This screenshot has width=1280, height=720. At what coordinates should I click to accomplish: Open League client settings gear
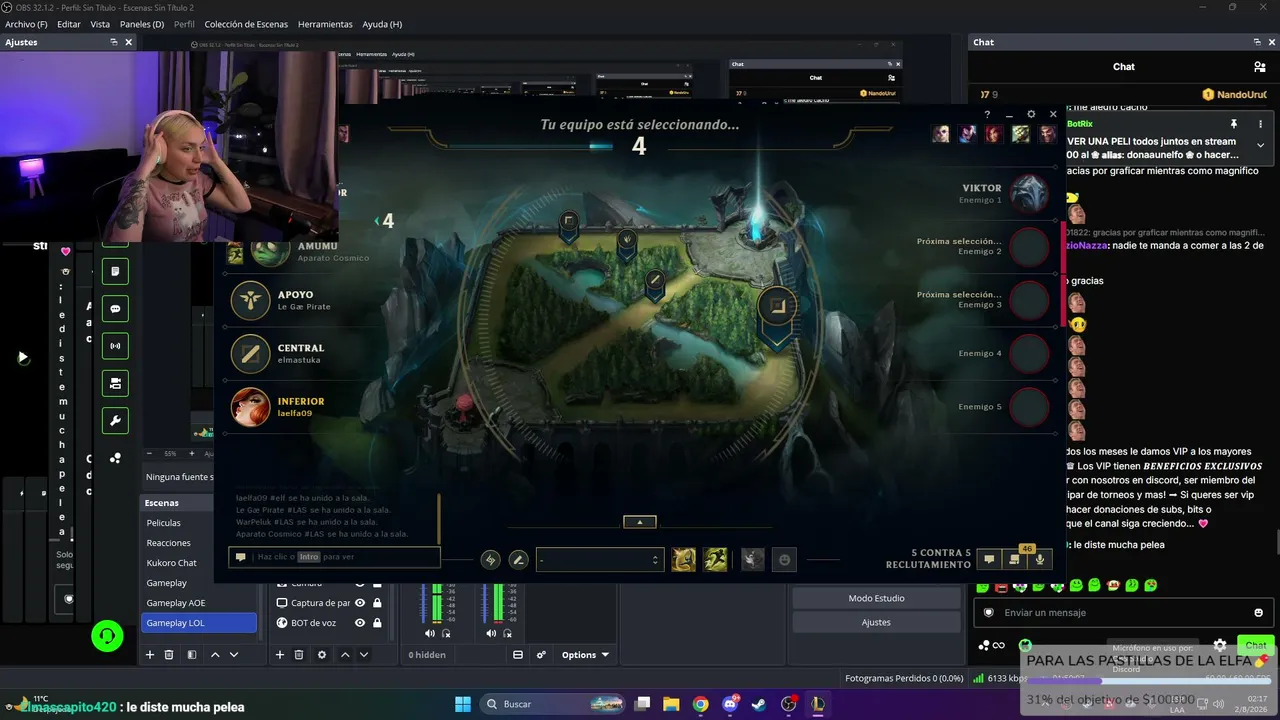[x=1031, y=115]
